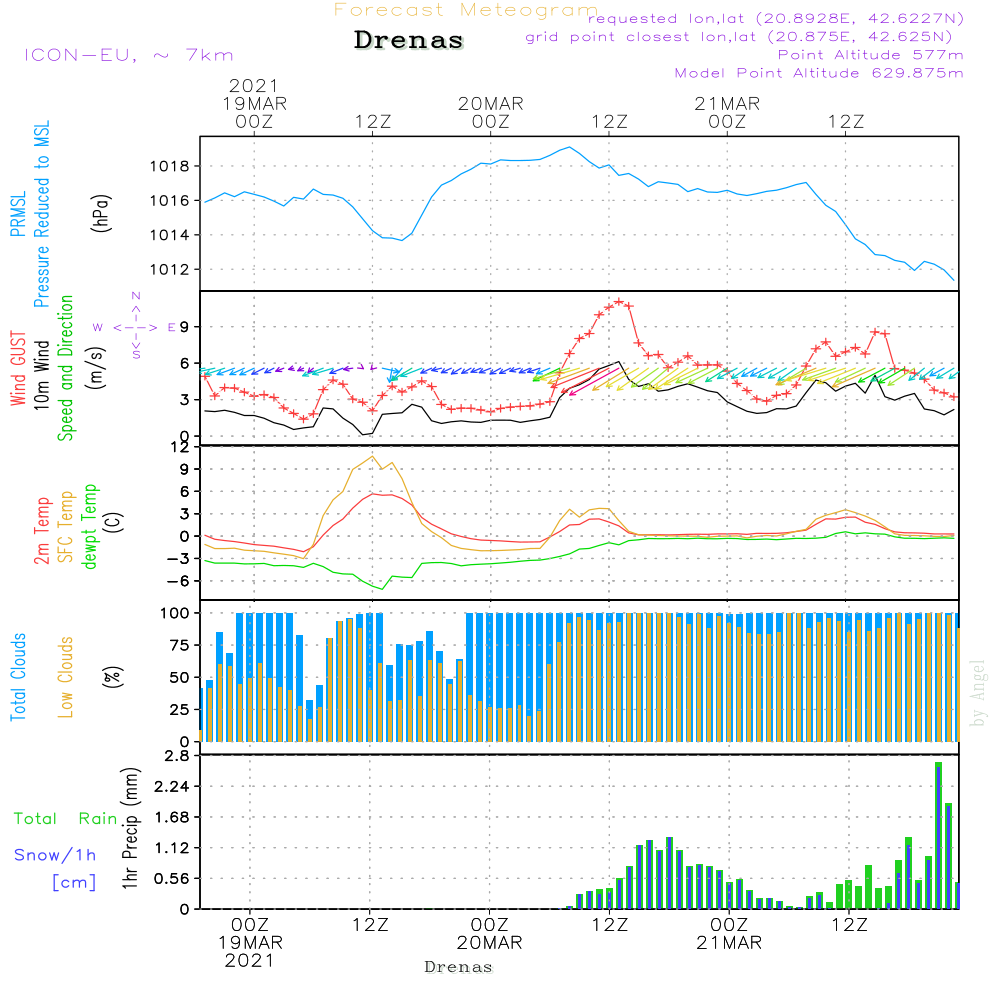Click the '25' cloud percentage tick

180,710
